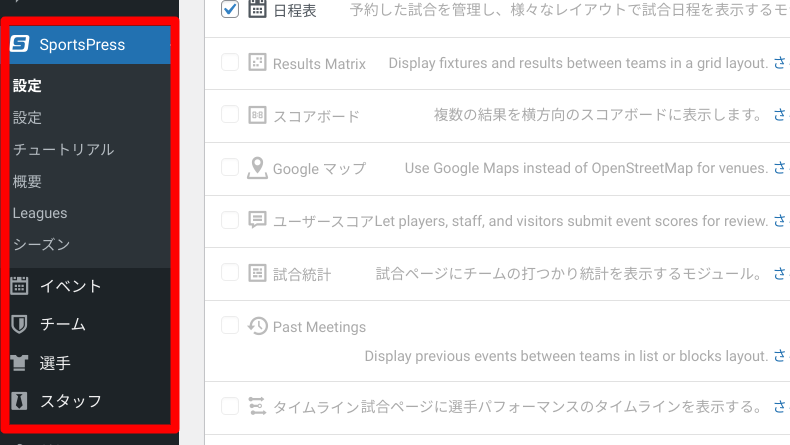Enable the Google マップ checkbox
Viewport: 790px width, 445px height.
click(230, 167)
